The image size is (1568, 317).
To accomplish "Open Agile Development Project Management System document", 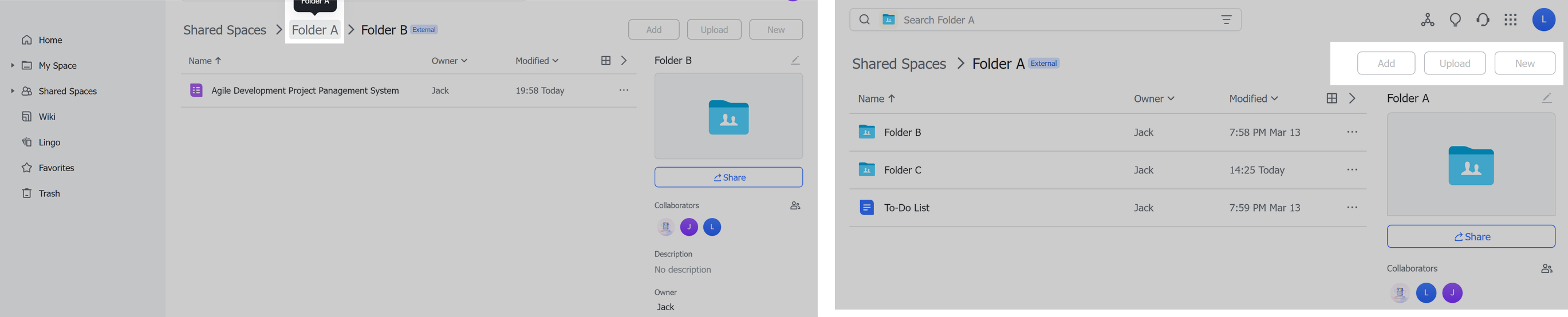I will (x=305, y=90).
